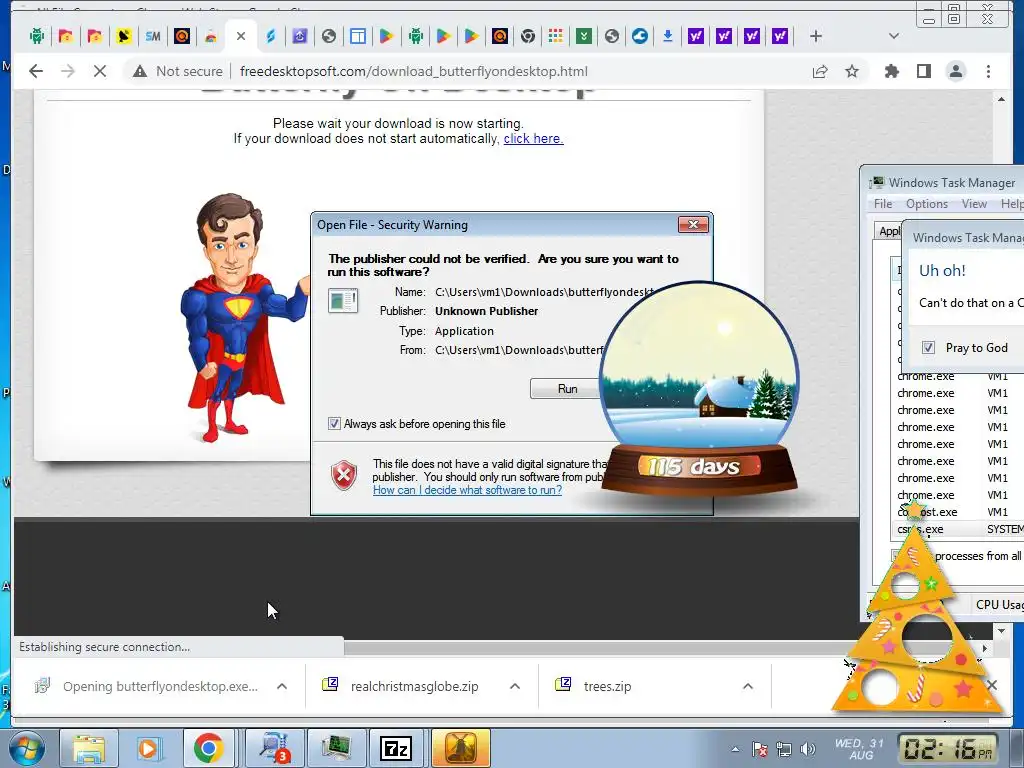The image size is (1024, 768).
Task: Follow the 'click here' download link
Action: click(533, 138)
